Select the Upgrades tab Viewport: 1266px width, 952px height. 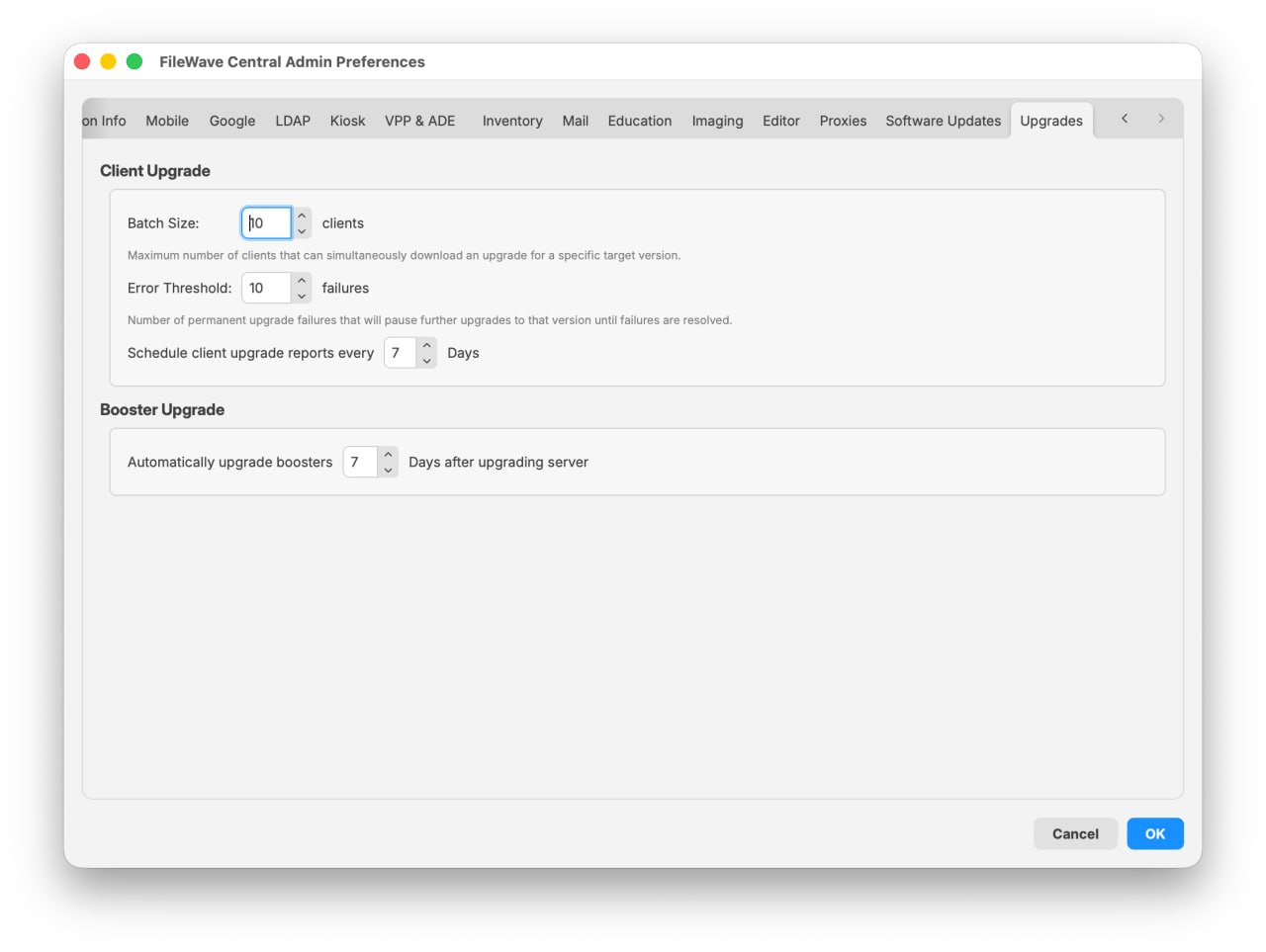coord(1051,121)
